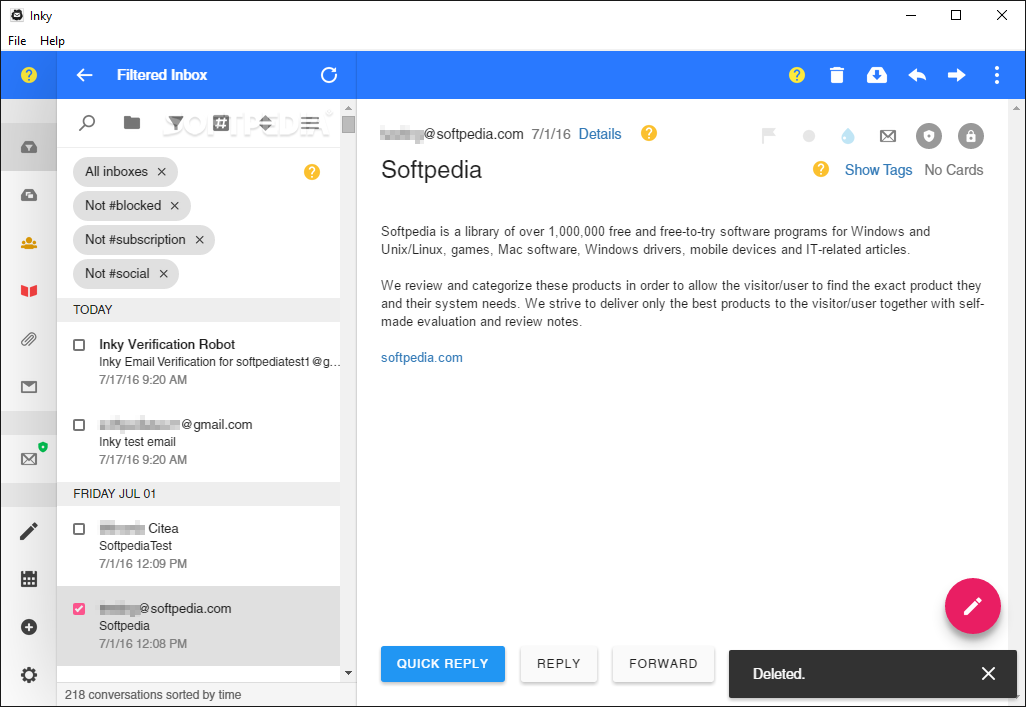Click the gray padlock encryption icon
This screenshot has height=707, width=1026.
coord(971,136)
